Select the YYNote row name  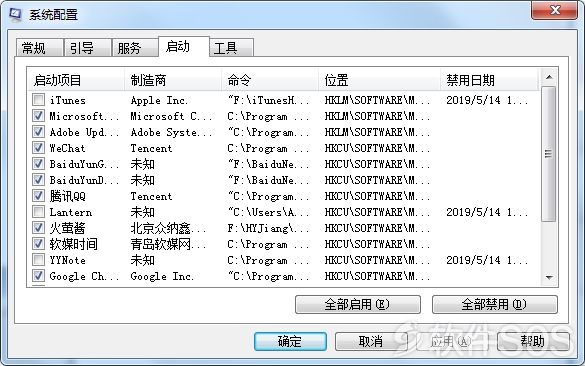(68, 260)
